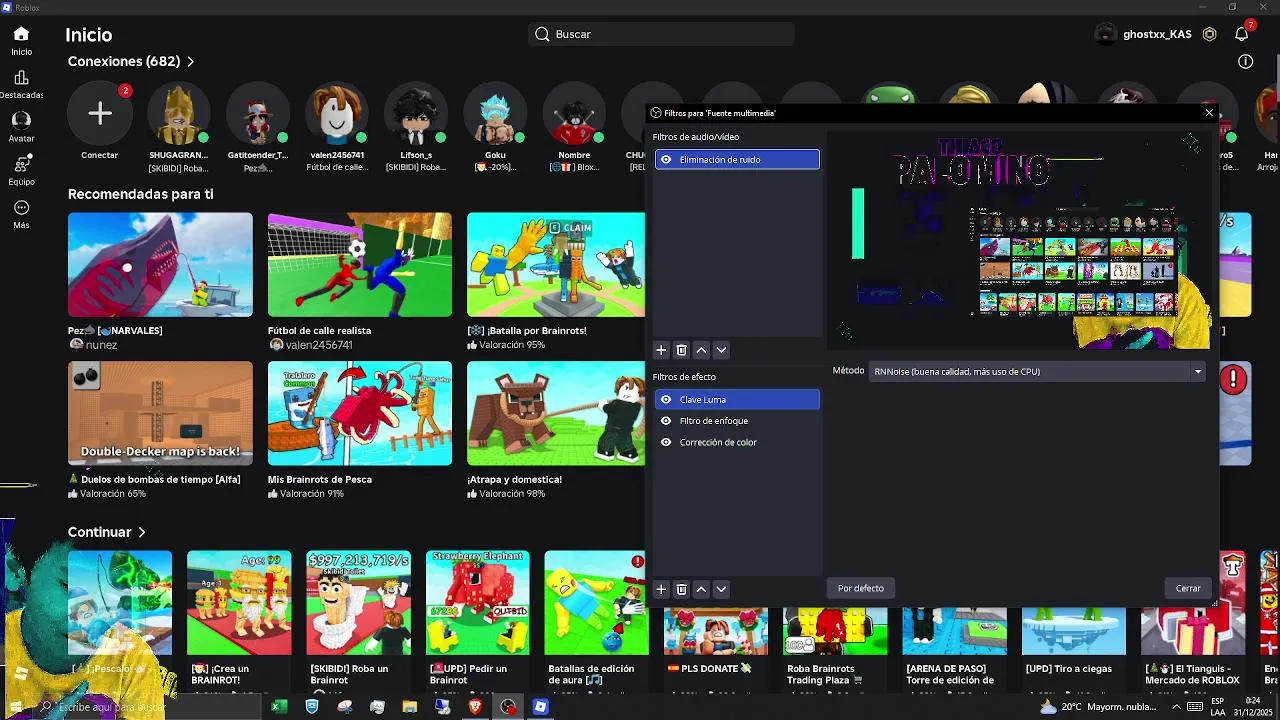Click the Cerrar button

1188,588
